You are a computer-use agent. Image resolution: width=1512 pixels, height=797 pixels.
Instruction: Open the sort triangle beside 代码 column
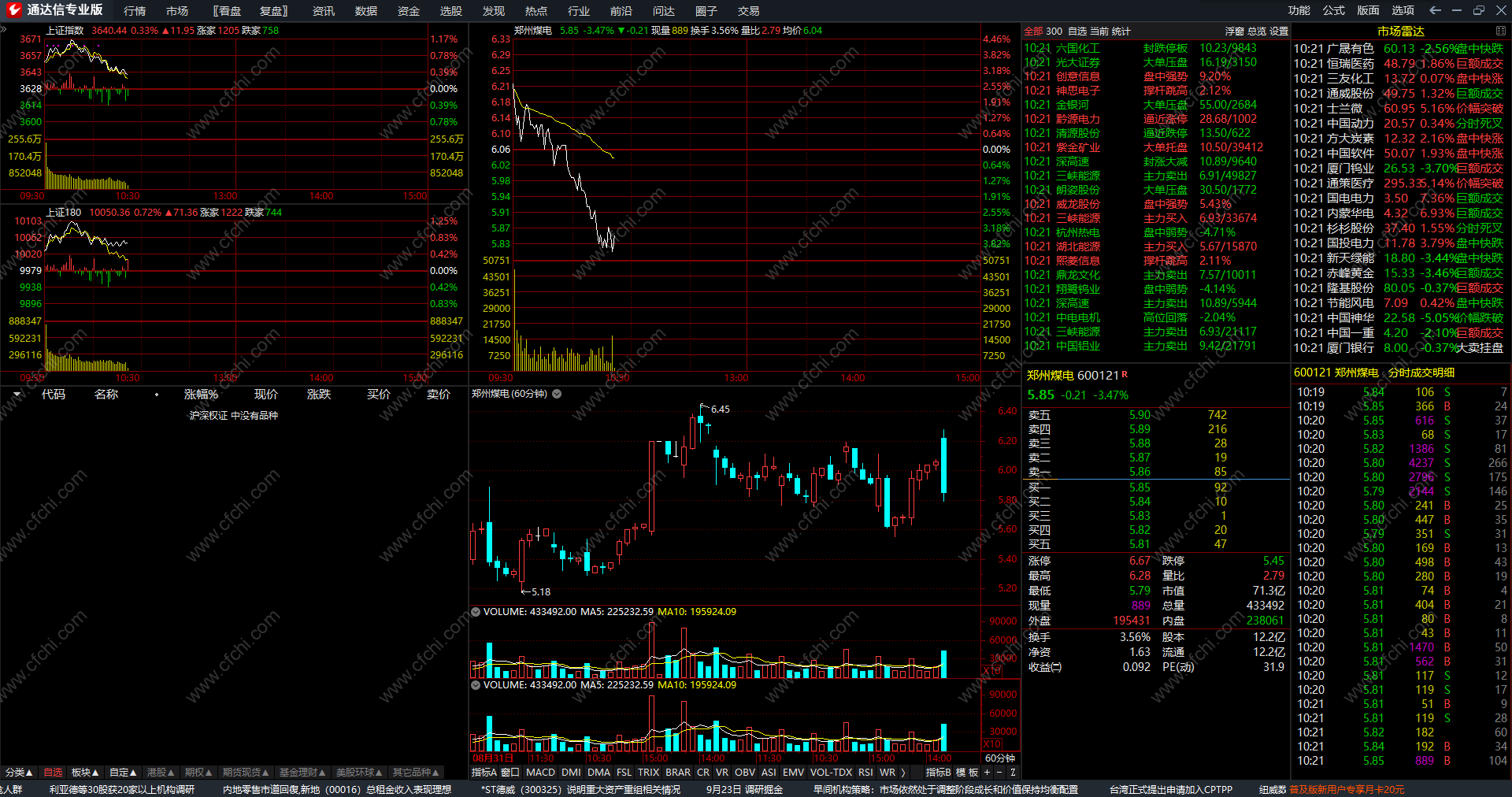[x=17, y=394]
